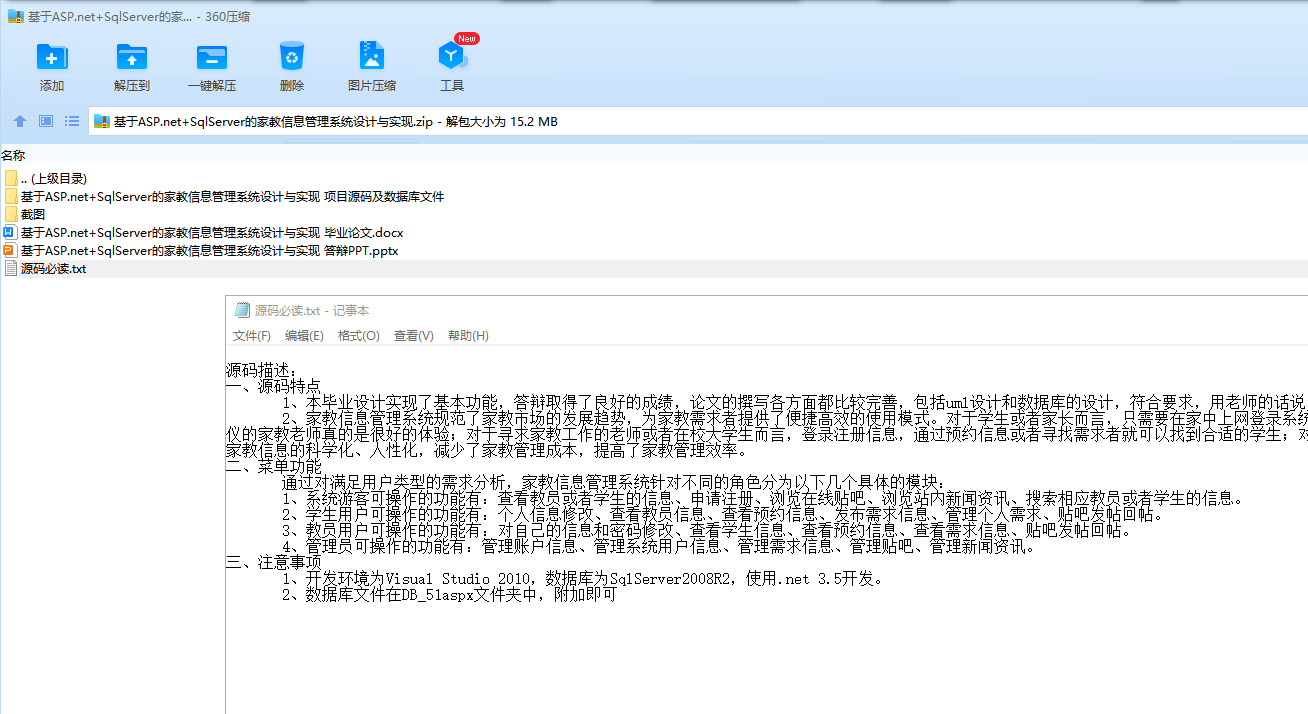Screen dimensions: 1308x714
Task: Click the 360压缩 app icon in title bar
Action: [15, 16]
